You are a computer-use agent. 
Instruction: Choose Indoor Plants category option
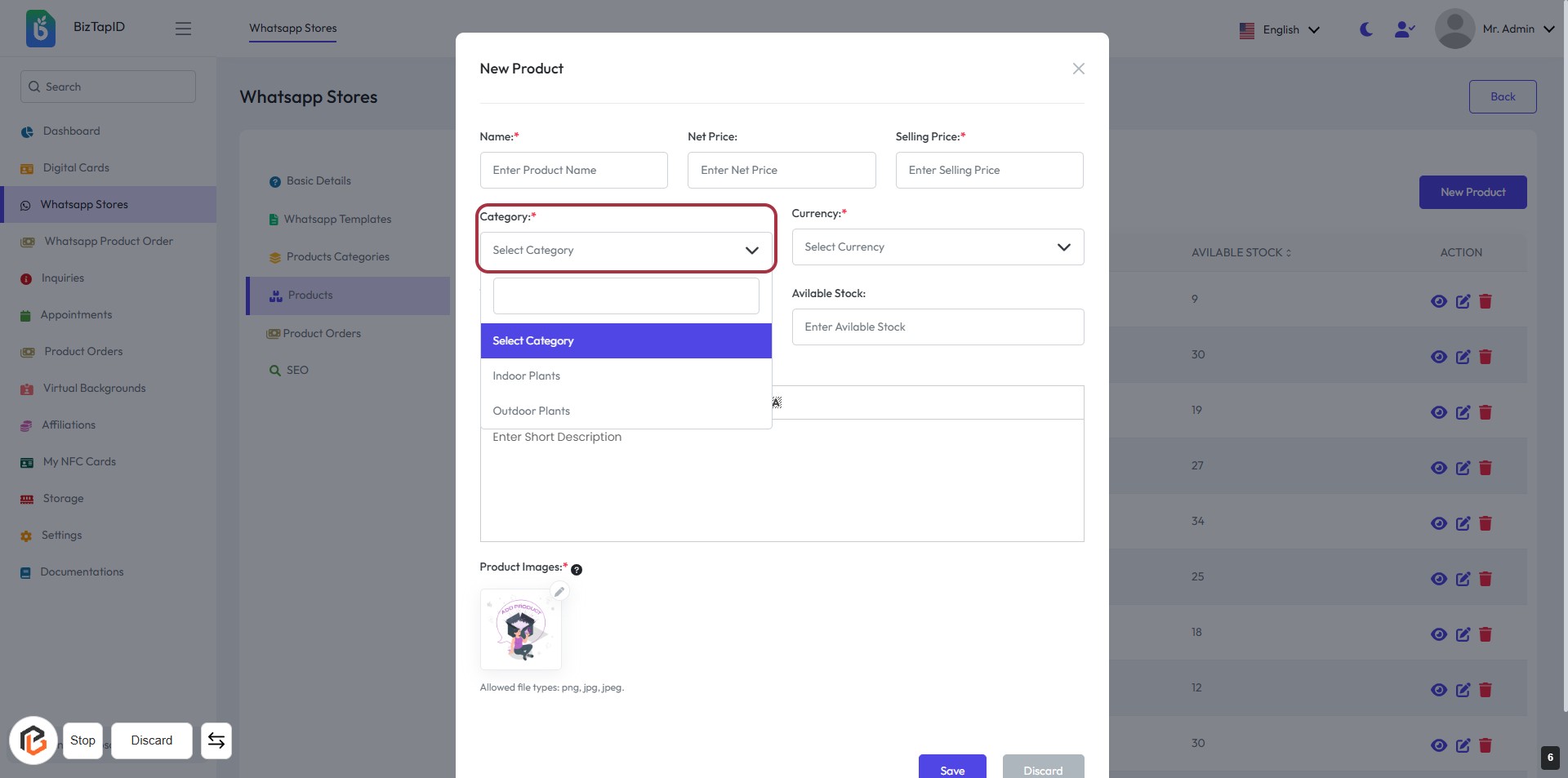527,376
